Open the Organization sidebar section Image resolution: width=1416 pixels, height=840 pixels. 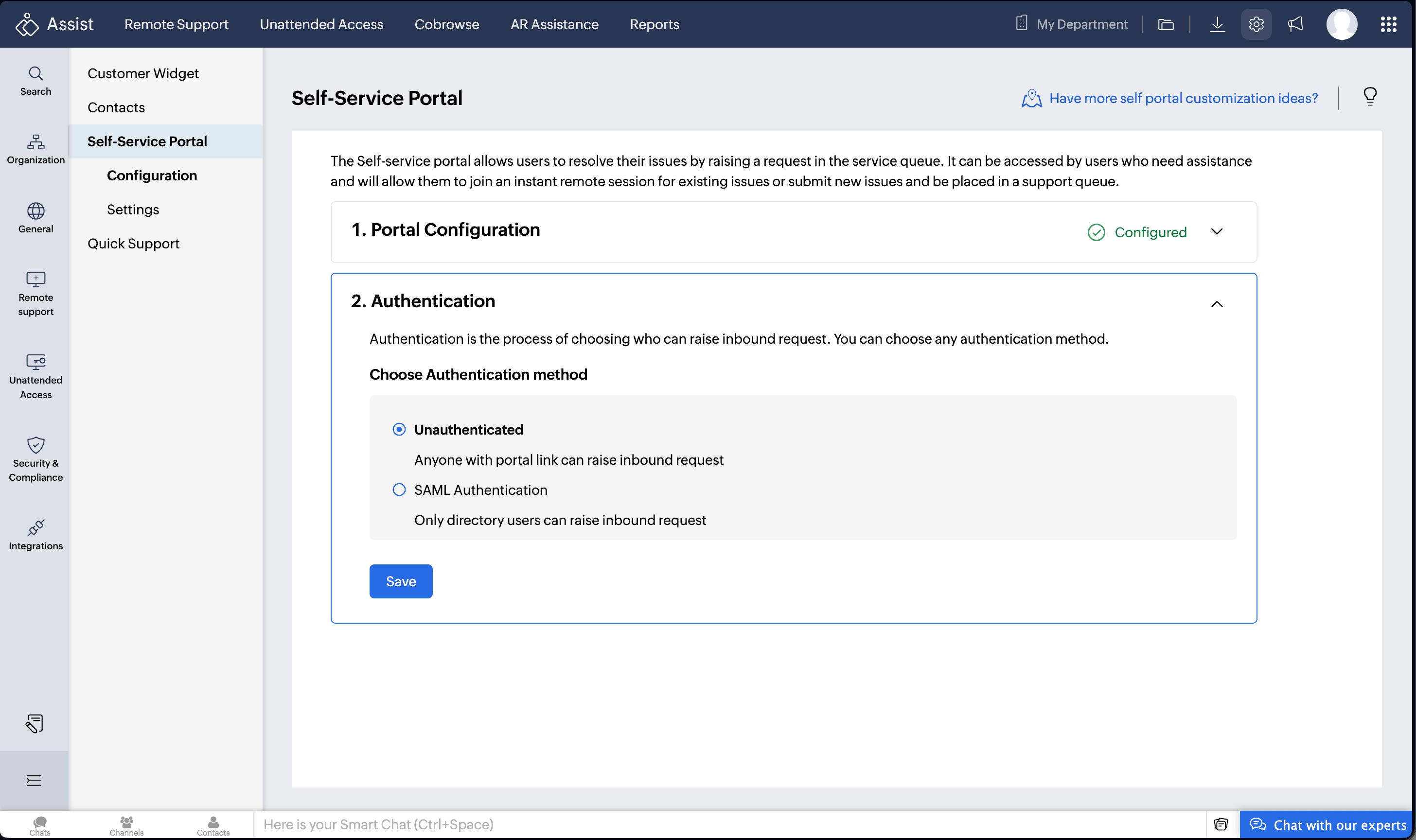[x=35, y=149]
